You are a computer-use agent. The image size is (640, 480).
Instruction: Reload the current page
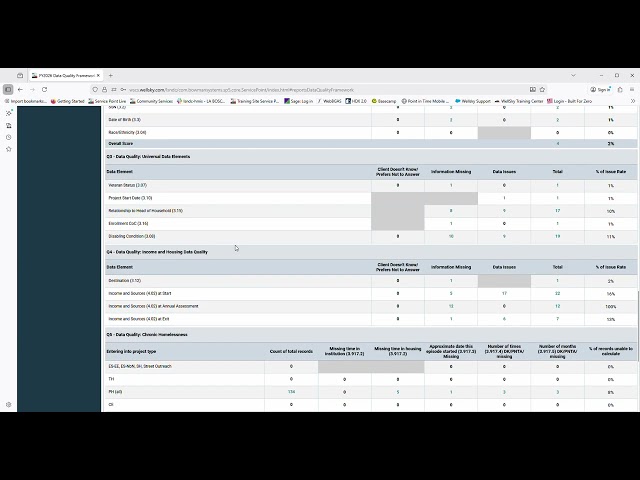[x=44, y=89]
